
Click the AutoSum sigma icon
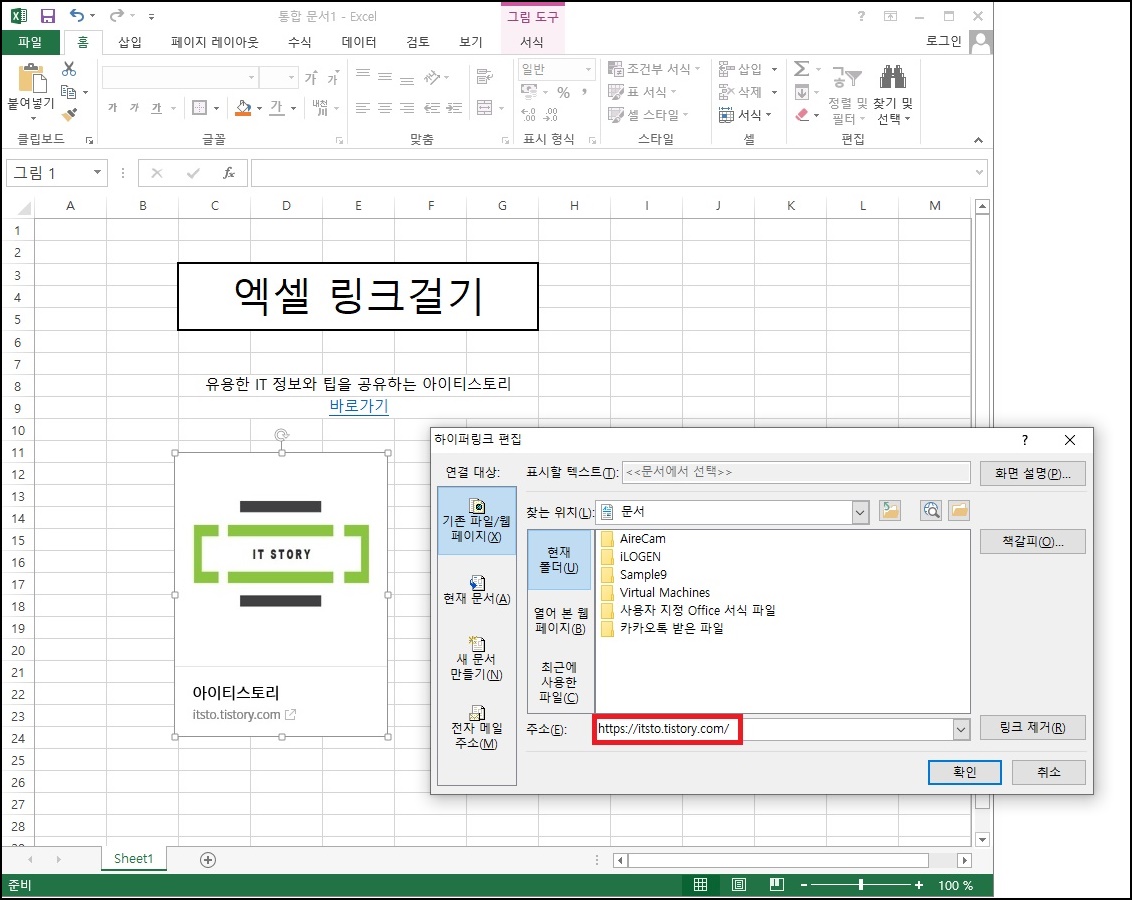(801, 69)
